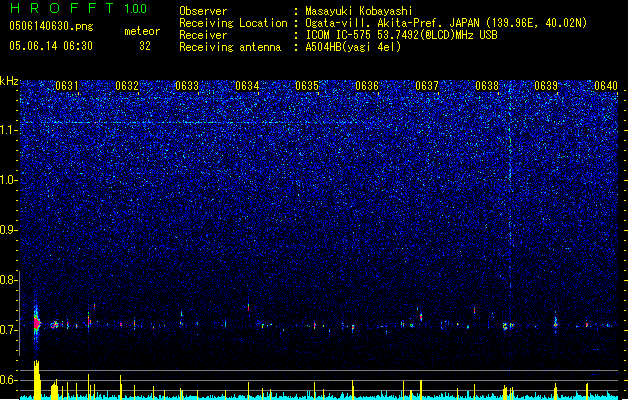Click the HROFFT 1.0.0 title text
The width and height of the screenshot is (629, 400).
pyautogui.click(x=78, y=8)
